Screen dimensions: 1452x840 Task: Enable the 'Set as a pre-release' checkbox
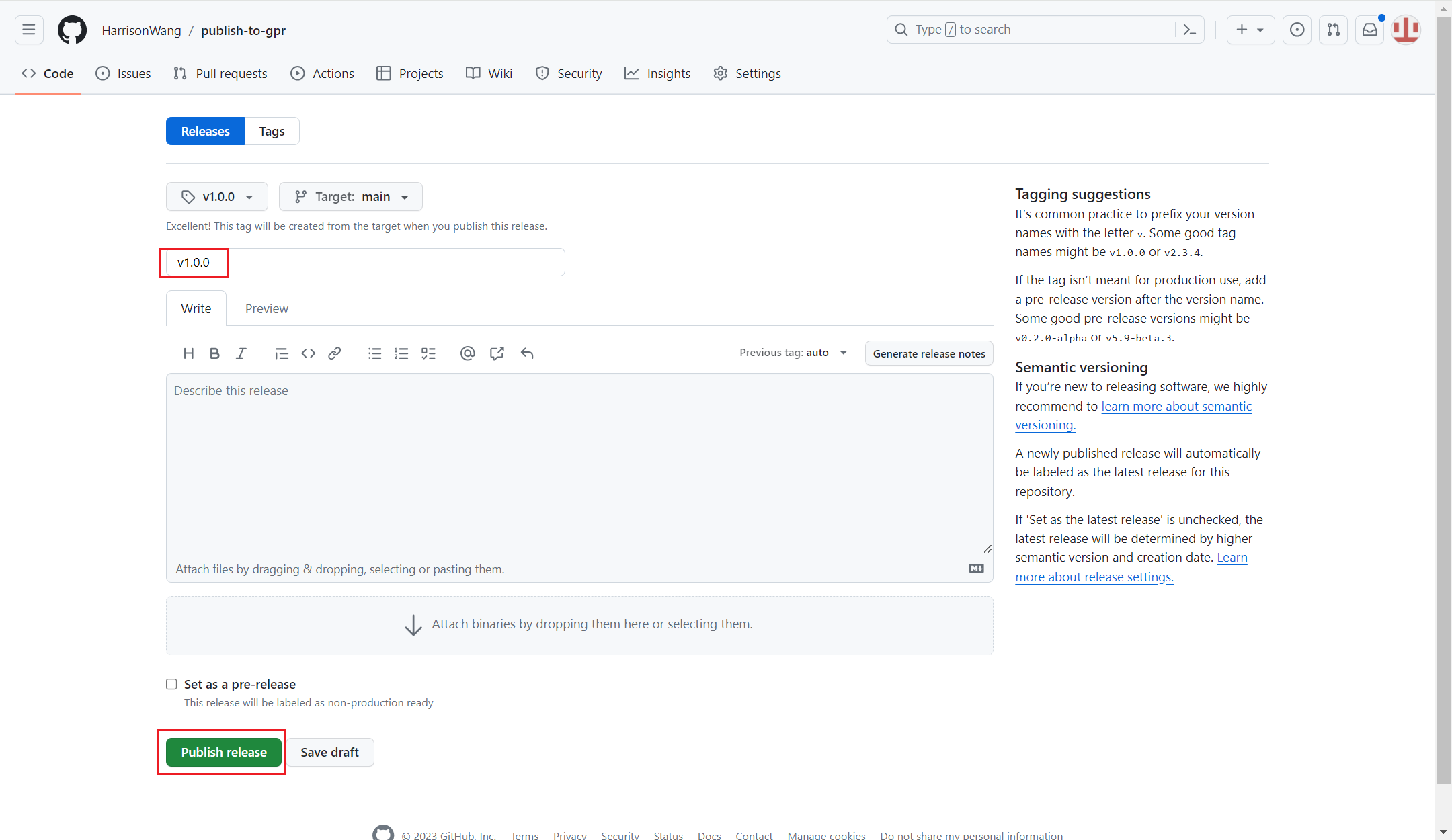tap(171, 683)
